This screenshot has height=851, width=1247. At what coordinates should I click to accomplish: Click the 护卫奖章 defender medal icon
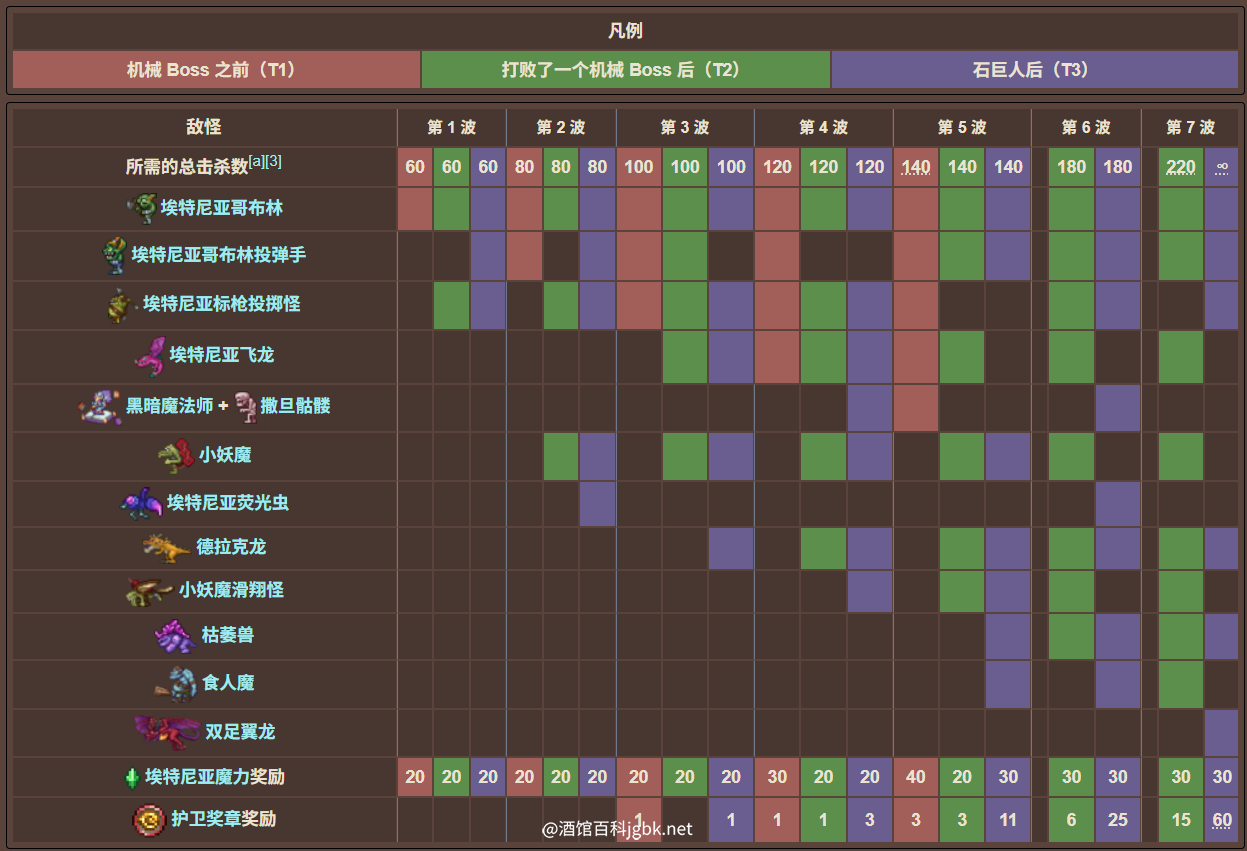click(149, 820)
